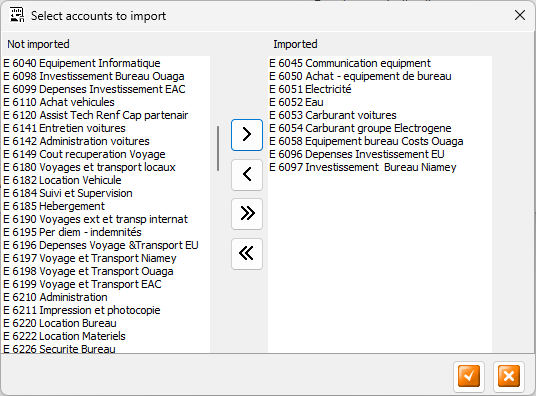This screenshot has width=536, height=396.
Task: Select E 6210 Administration
Action: click(106, 297)
